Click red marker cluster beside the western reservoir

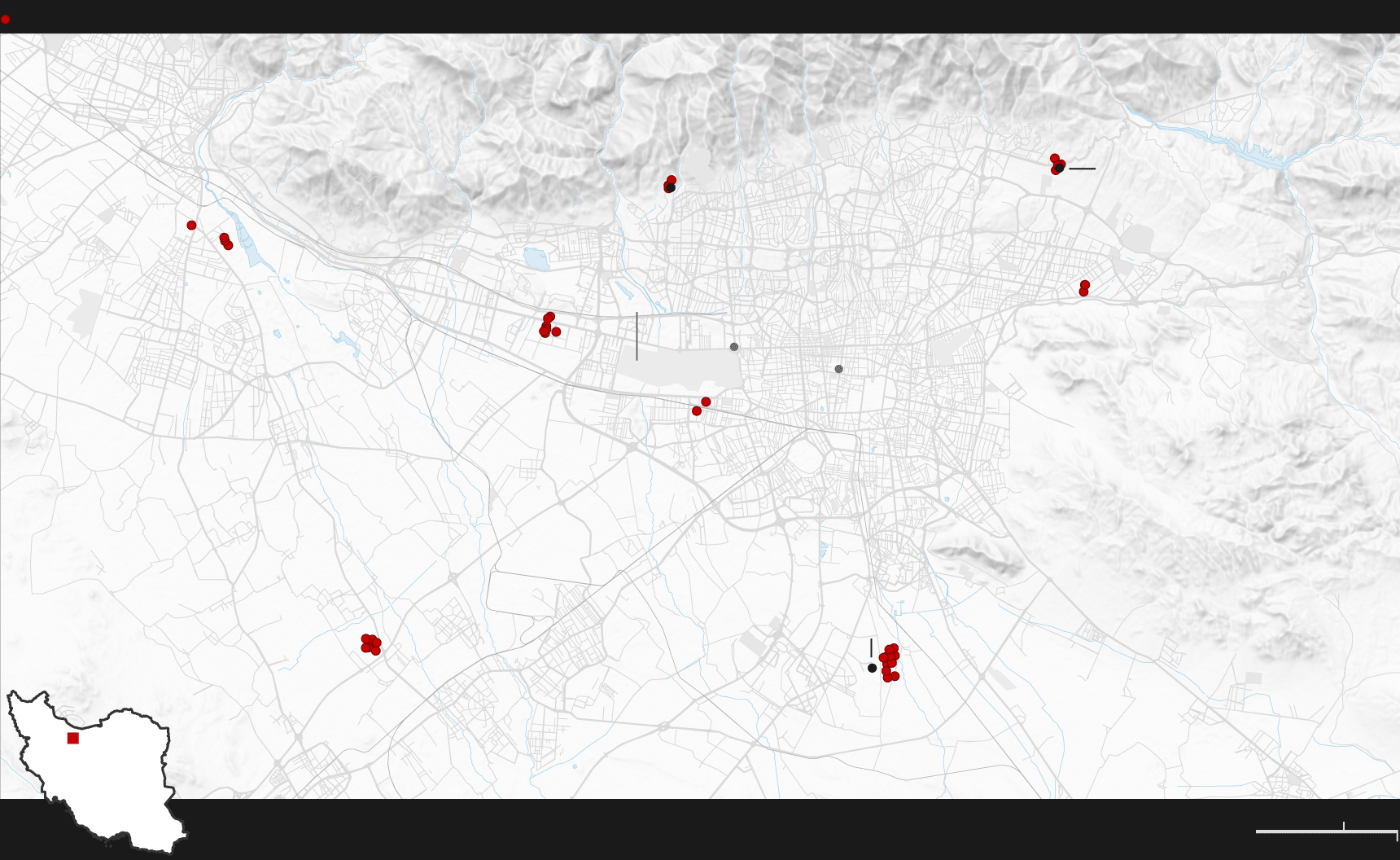click(x=226, y=241)
